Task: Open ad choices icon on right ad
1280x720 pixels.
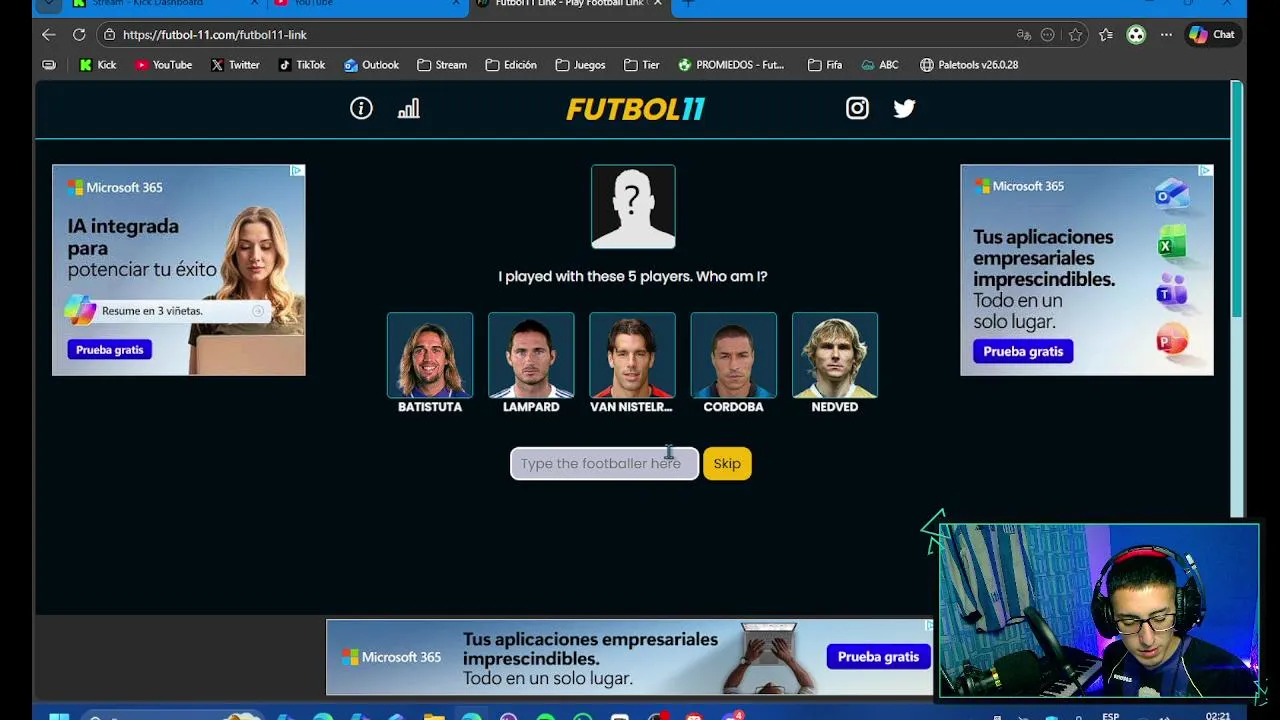Action: tap(1205, 171)
